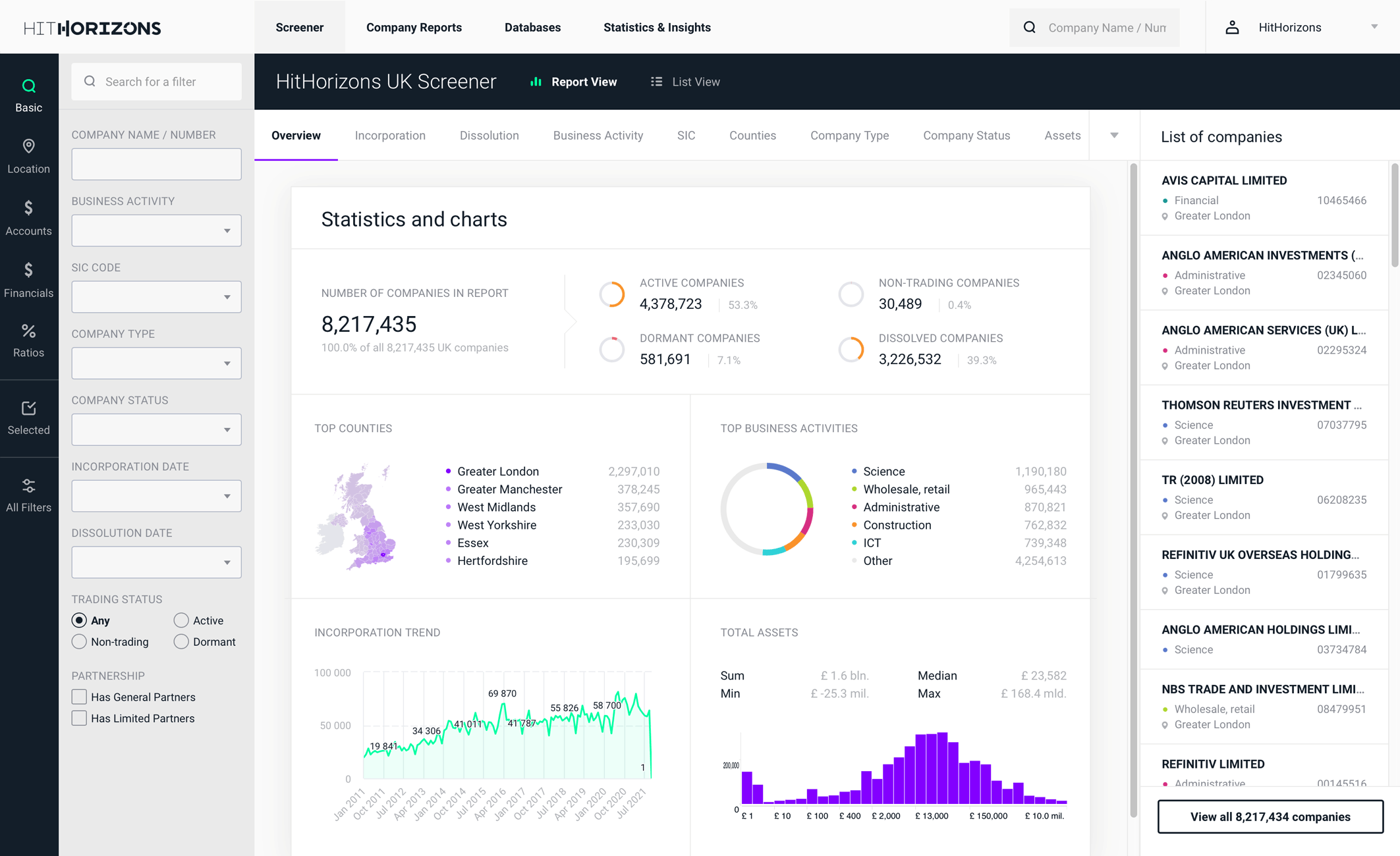Switch to List View icon
This screenshot has width=1400, height=856.
(x=656, y=82)
